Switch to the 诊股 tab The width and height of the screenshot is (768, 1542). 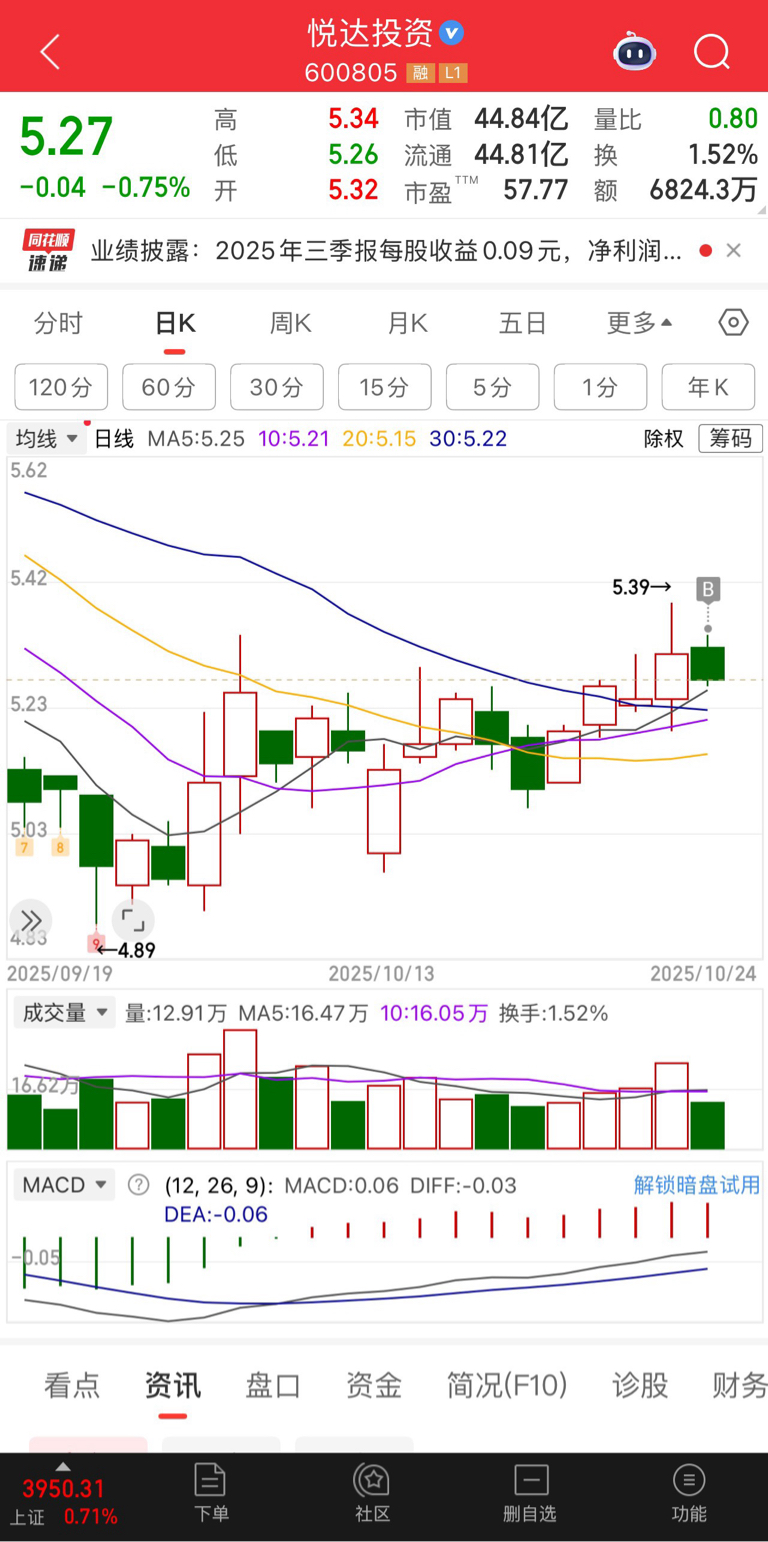coord(640,1385)
